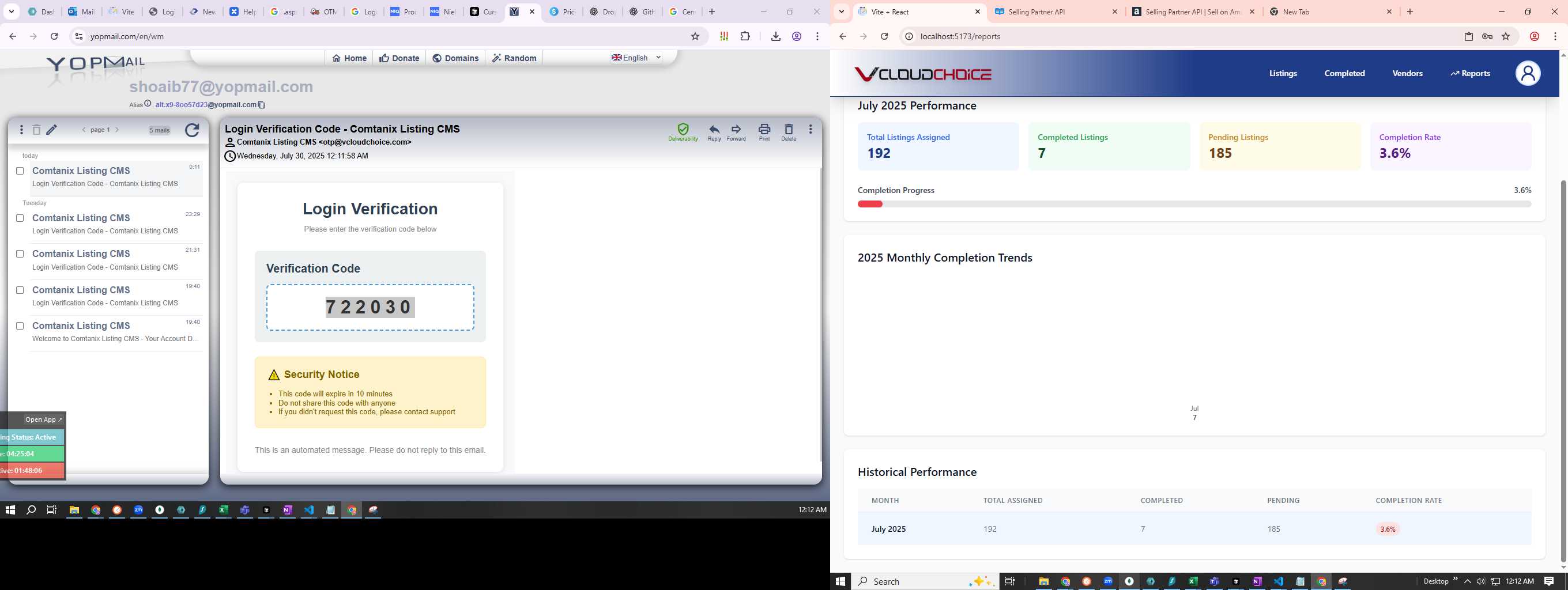Open YOPmail Domains
This screenshot has height=590, width=1568.
pos(455,58)
